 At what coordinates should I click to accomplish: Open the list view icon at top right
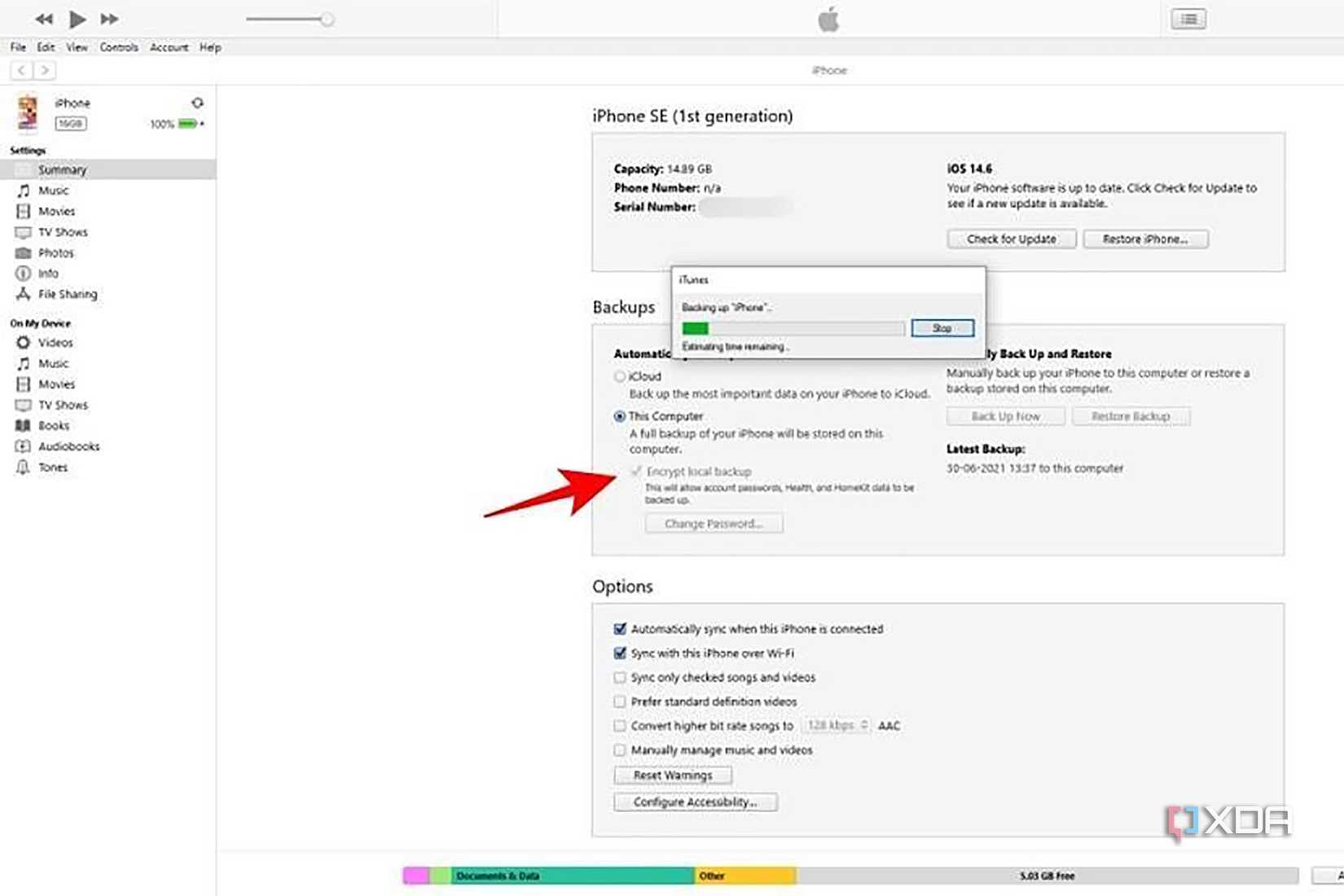[x=1188, y=19]
